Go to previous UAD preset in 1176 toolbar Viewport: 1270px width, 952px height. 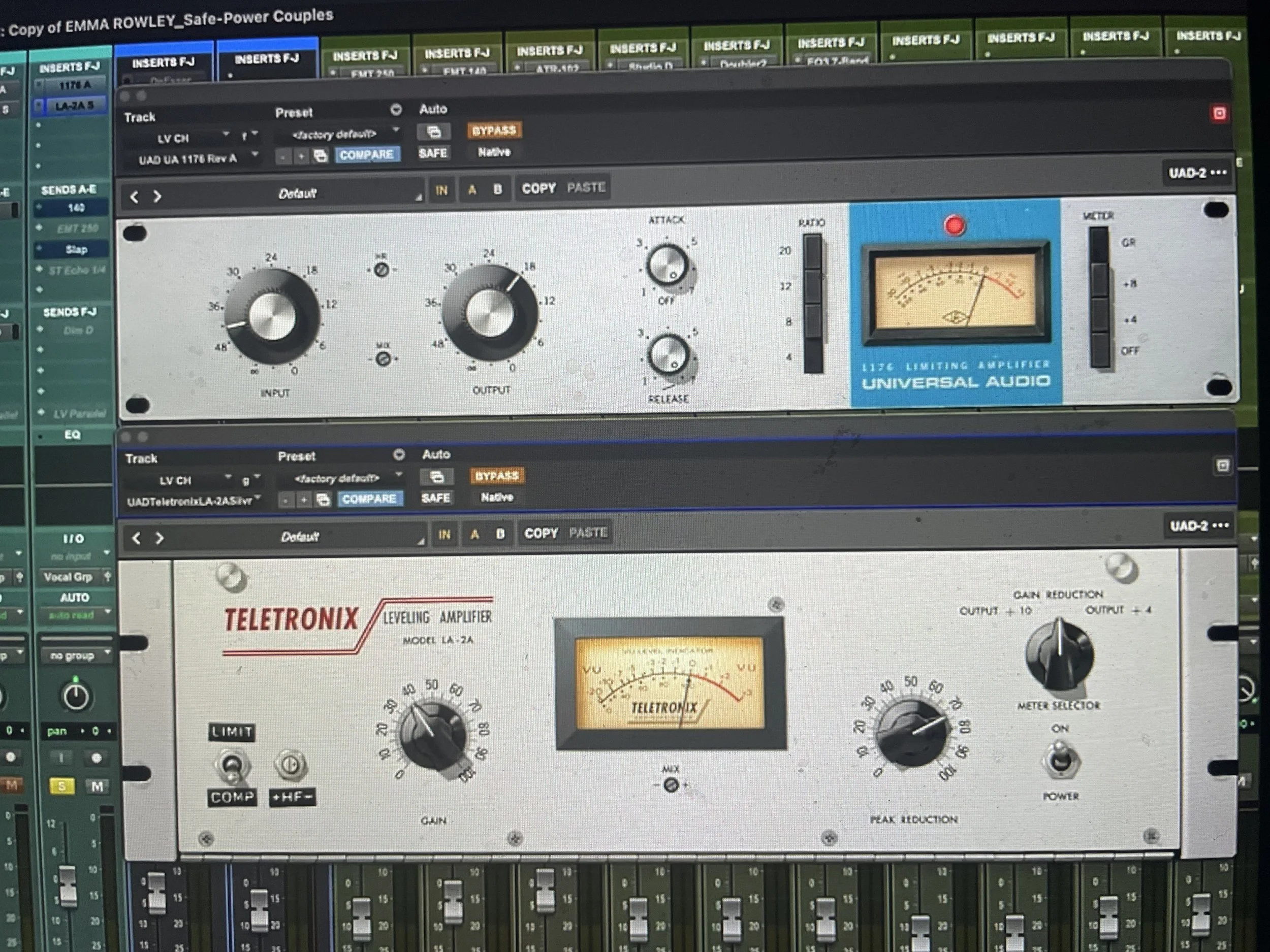pos(134,197)
